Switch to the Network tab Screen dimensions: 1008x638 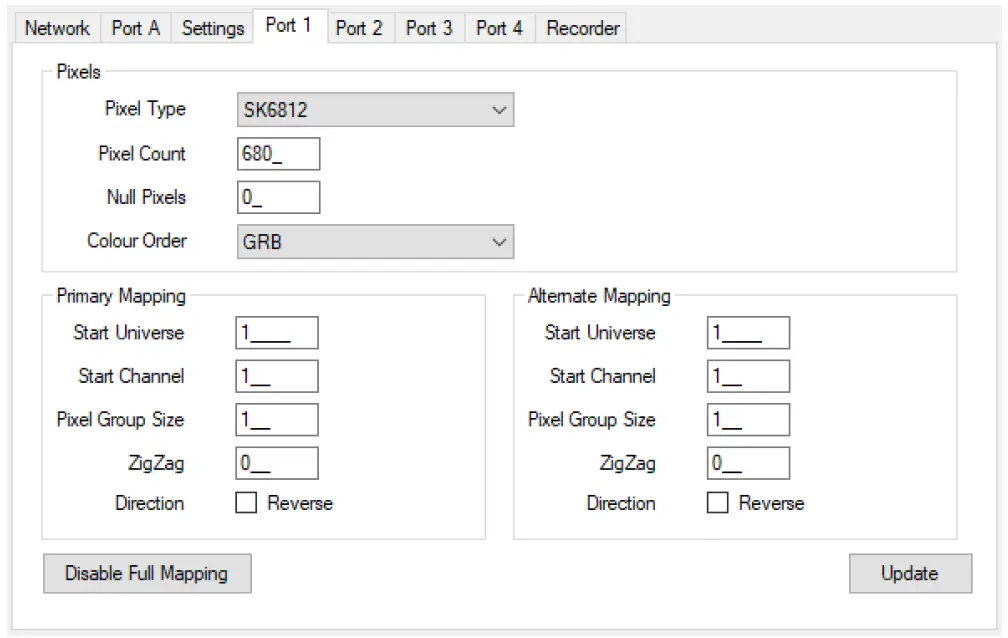pos(56,29)
